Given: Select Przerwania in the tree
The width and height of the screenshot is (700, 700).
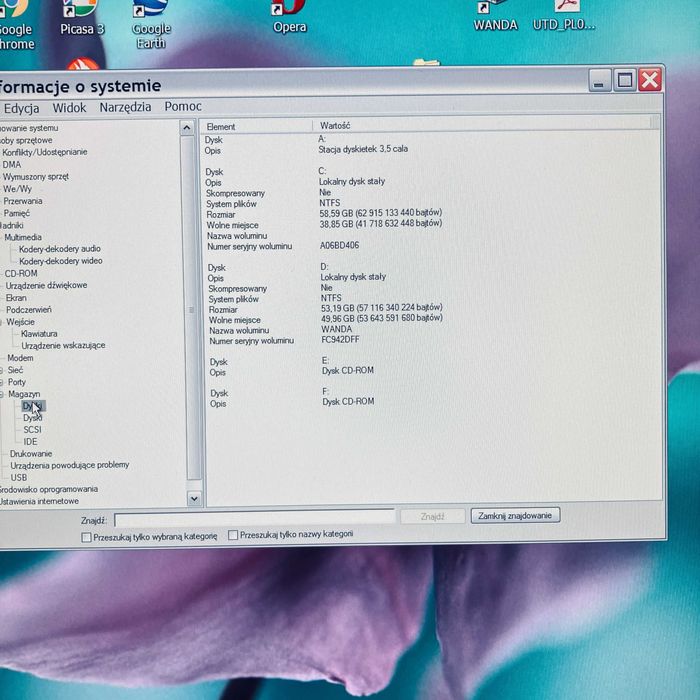Looking at the screenshot, I should click(x=23, y=201).
